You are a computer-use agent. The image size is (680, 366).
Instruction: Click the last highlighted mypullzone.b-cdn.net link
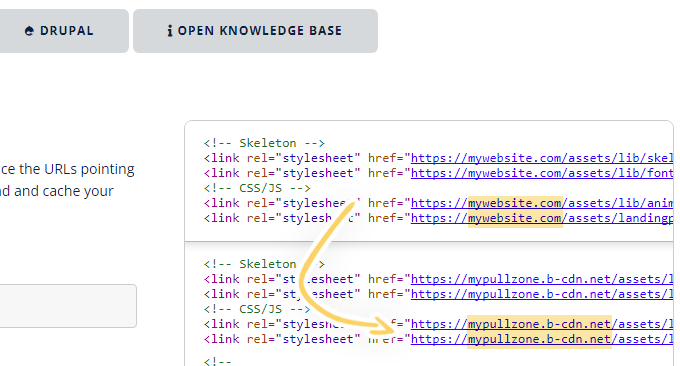click(542, 339)
